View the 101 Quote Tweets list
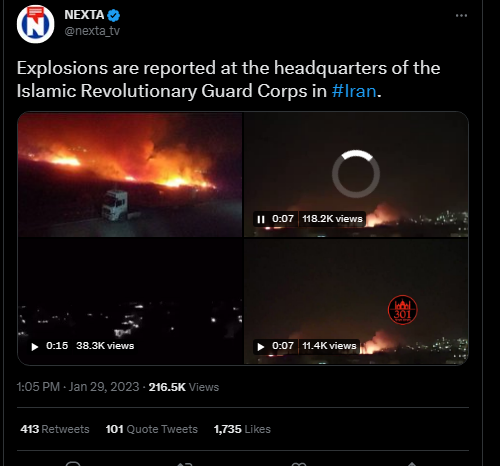The image size is (500, 466). click(x=152, y=429)
